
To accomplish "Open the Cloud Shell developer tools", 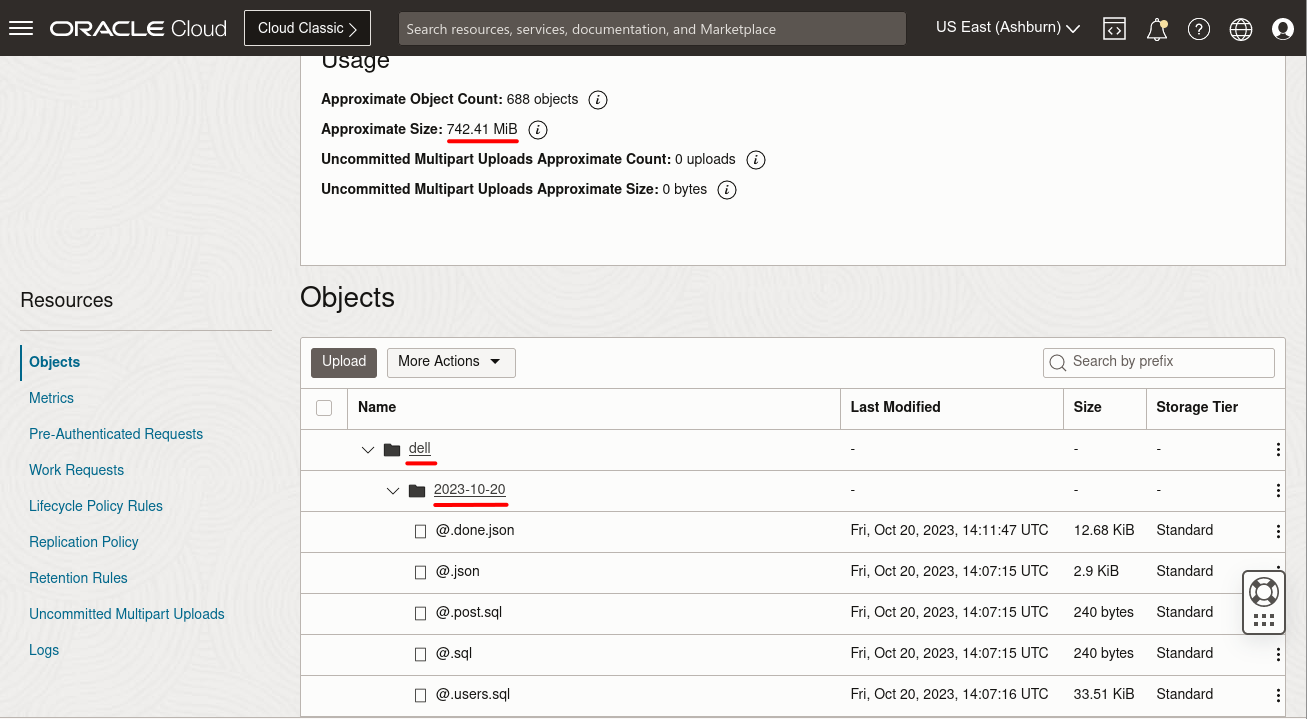I will tap(1114, 28).
